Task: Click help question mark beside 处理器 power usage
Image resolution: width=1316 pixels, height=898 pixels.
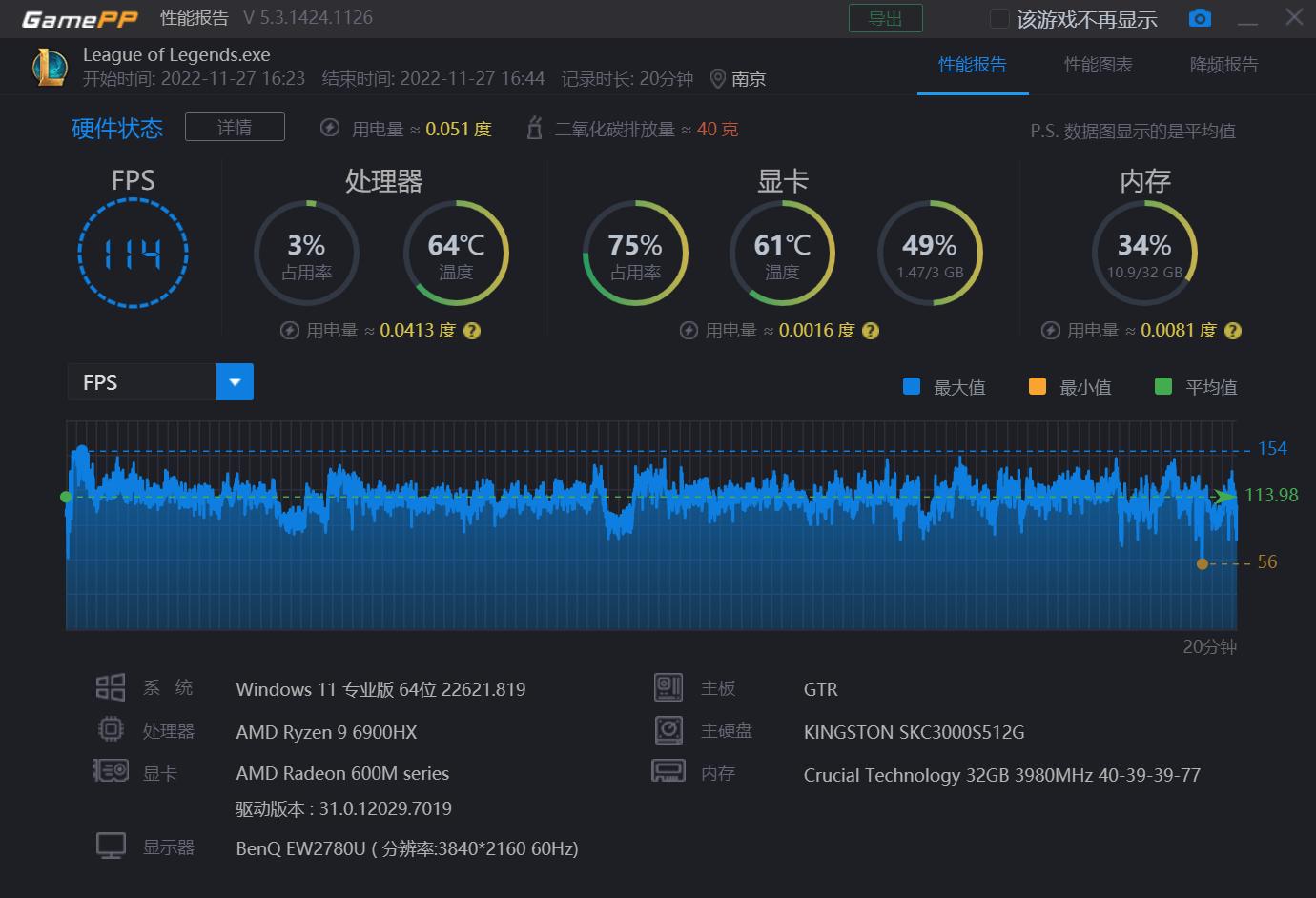Action: pos(474,331)
